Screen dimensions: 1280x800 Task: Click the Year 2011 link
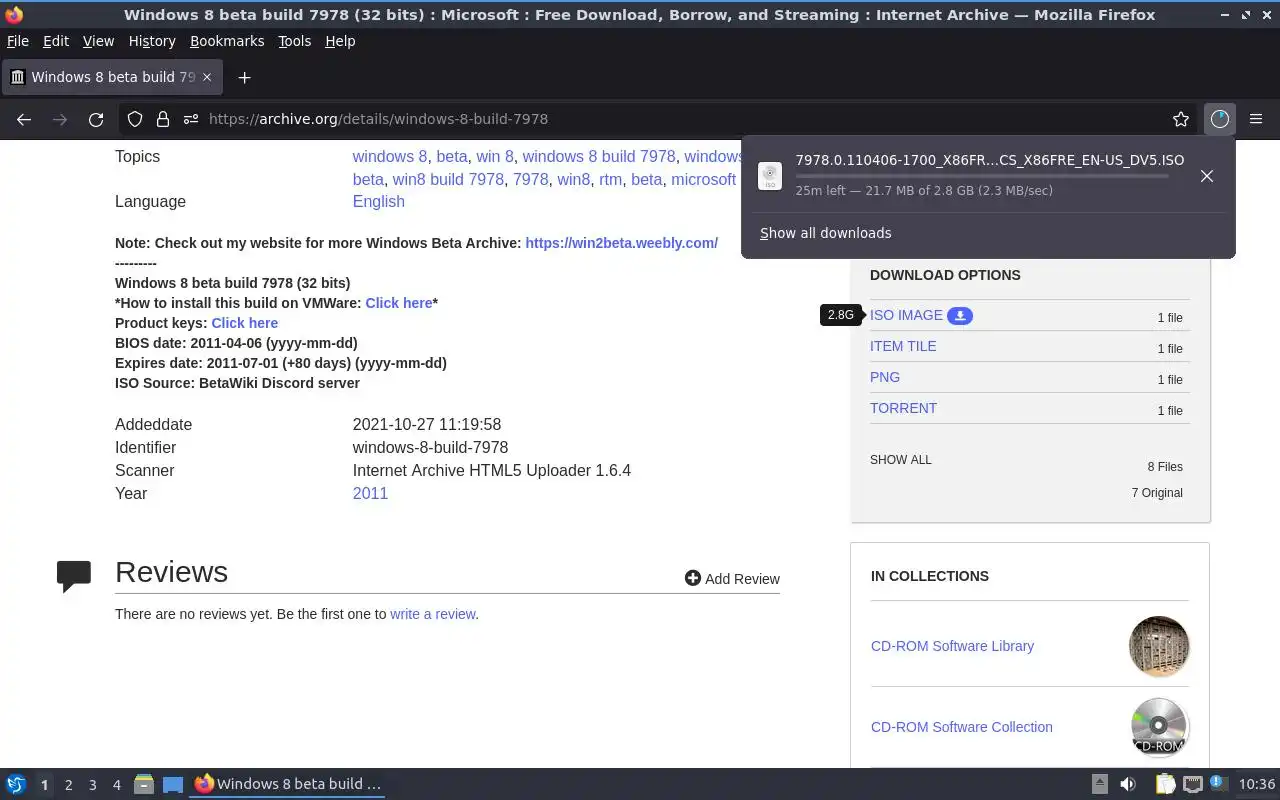[x=370, y=493]
